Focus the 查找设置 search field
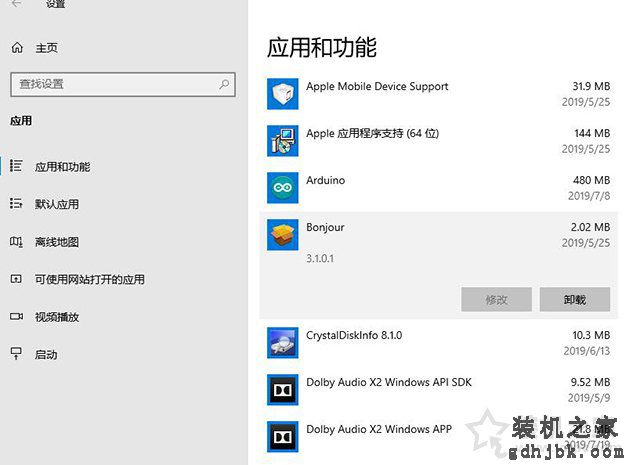Image resolution: width=640 pixels, height=465 pixels. pyautogui.click(x=123, y=85)
